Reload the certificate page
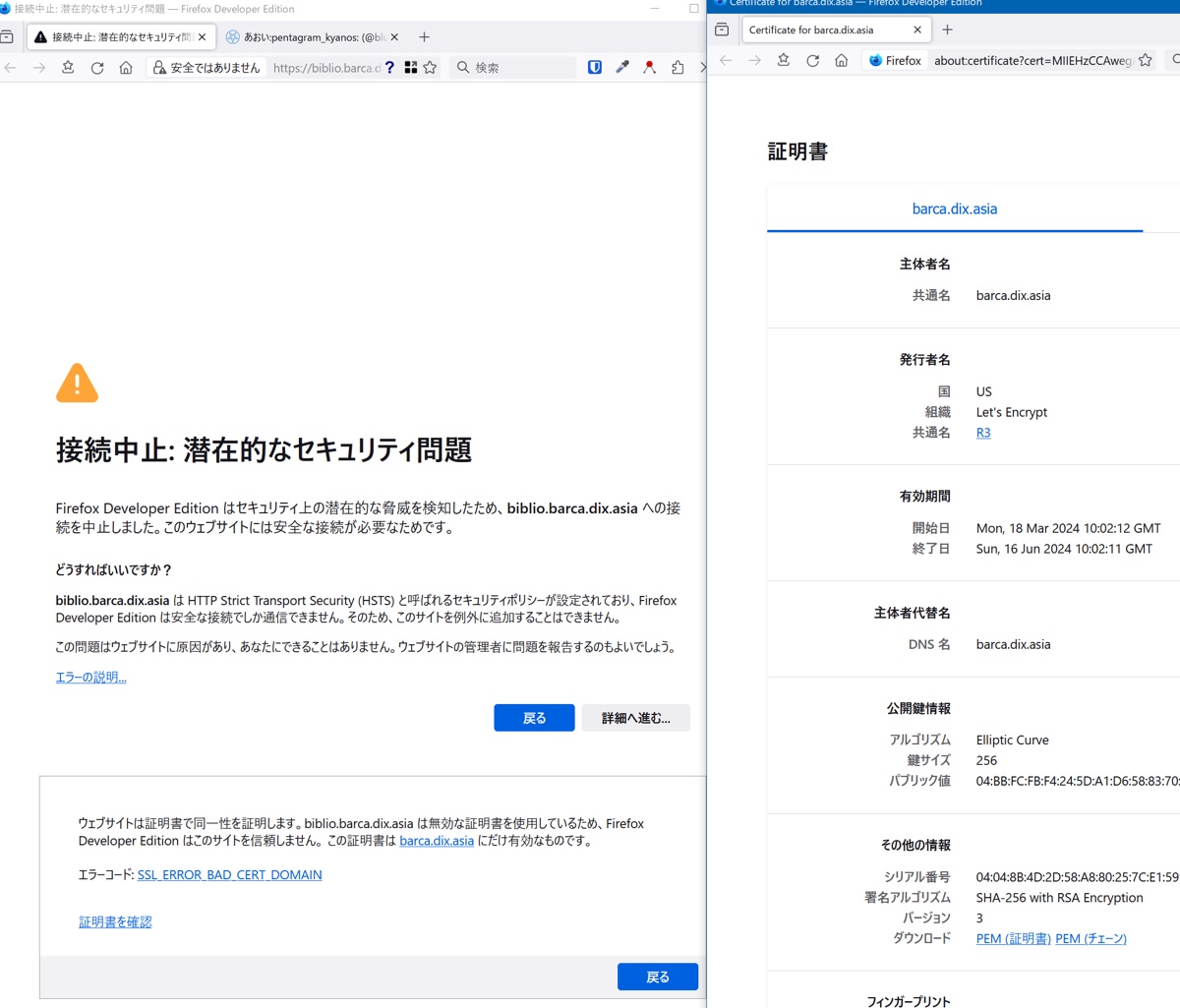 (812, 61)
